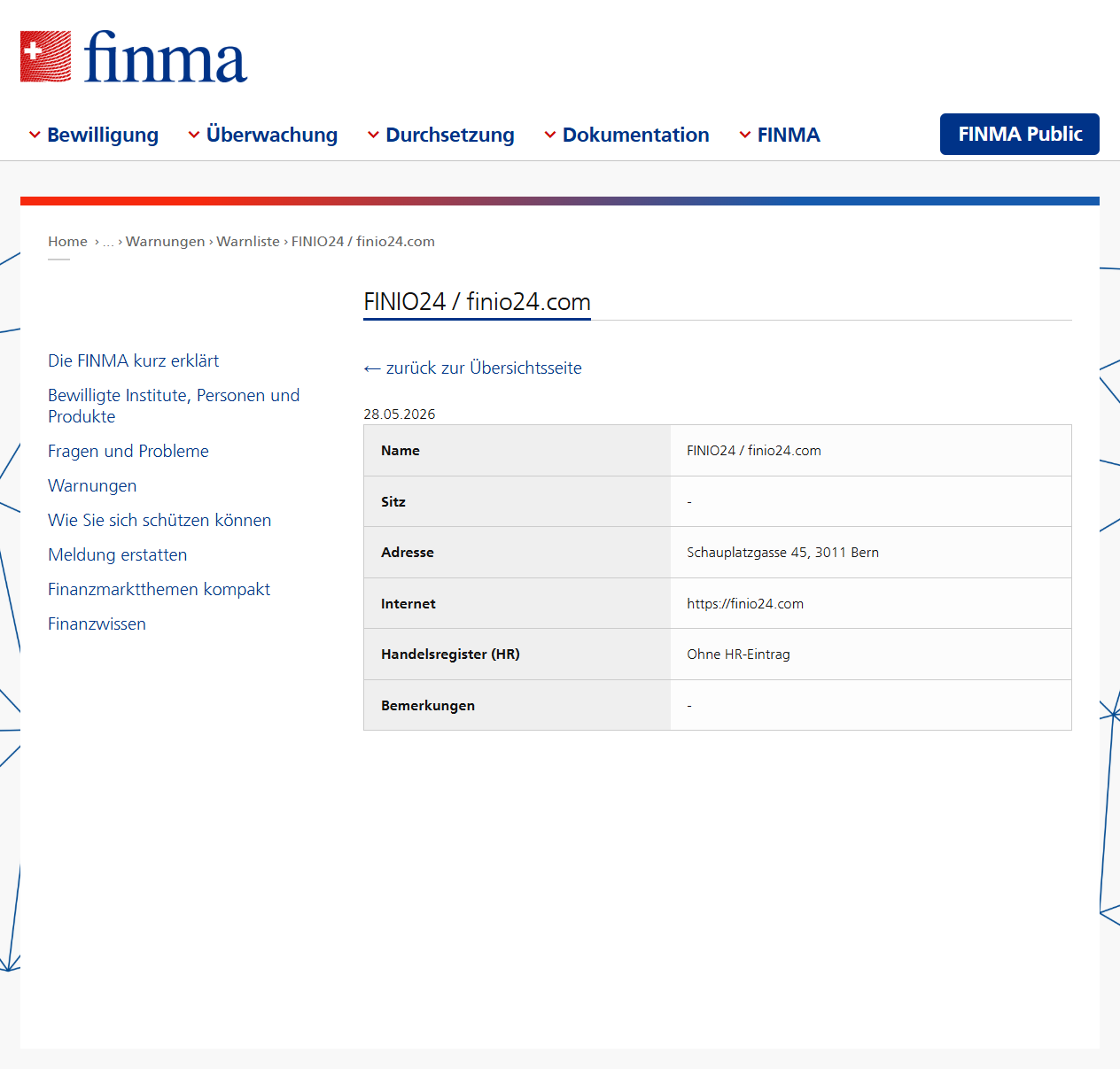The width and height of the screenshot is (1120, 1069).
Task: Expand the Dokumentation menu chevron
Action: point(550,135)
